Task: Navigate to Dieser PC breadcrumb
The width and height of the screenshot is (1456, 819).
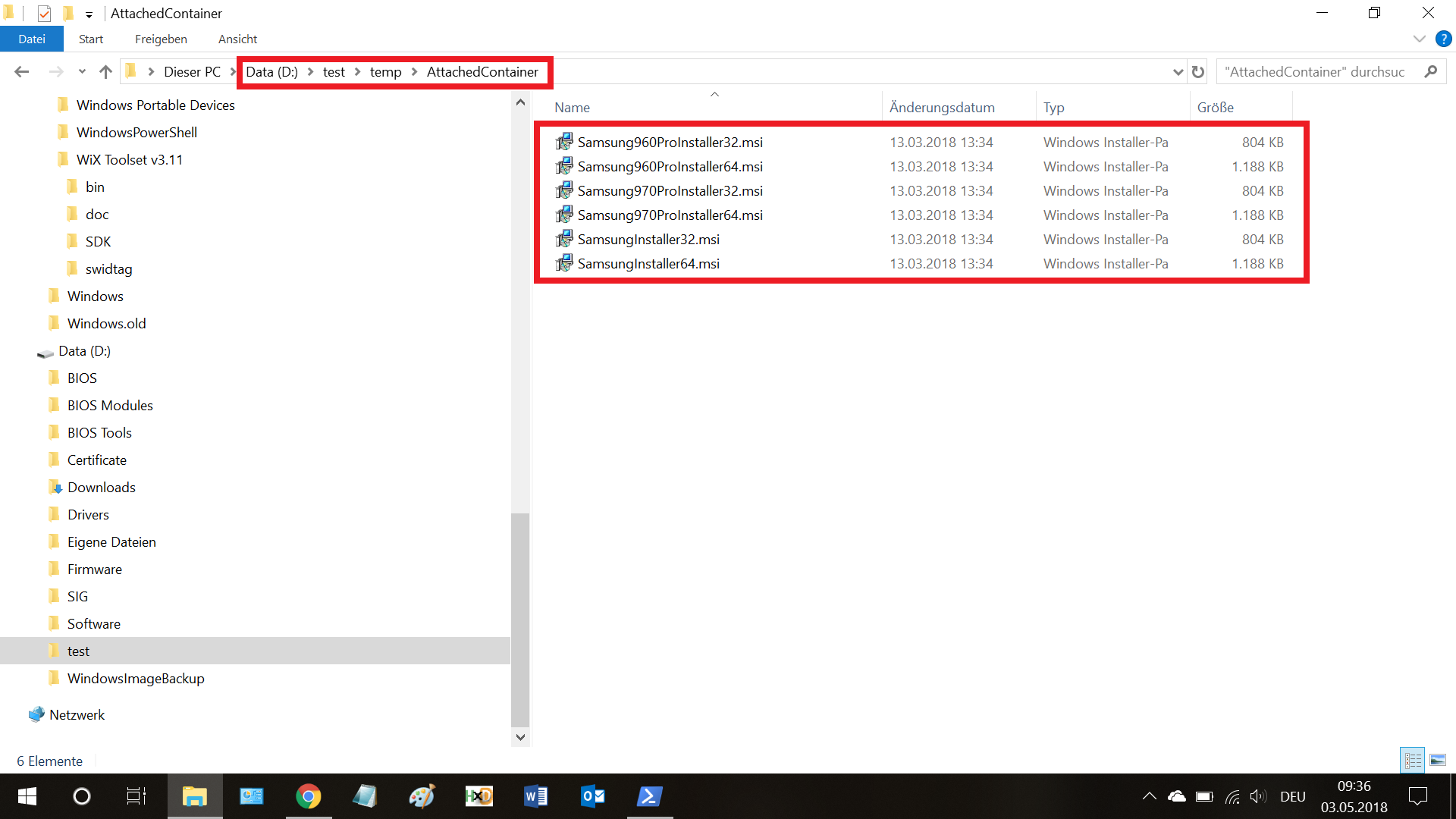Action: point(192,71)
